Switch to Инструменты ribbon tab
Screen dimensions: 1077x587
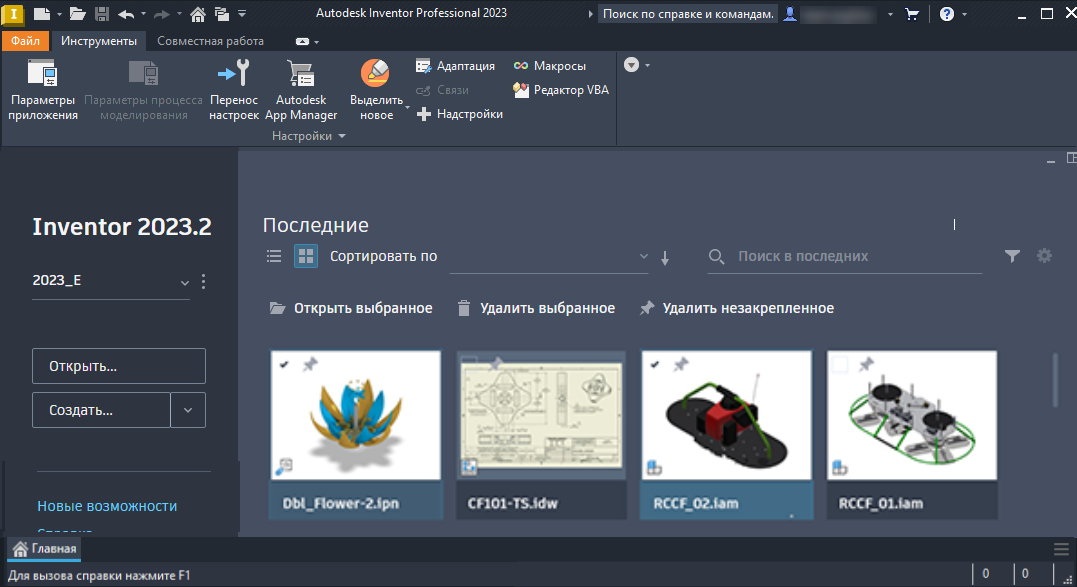99,41
